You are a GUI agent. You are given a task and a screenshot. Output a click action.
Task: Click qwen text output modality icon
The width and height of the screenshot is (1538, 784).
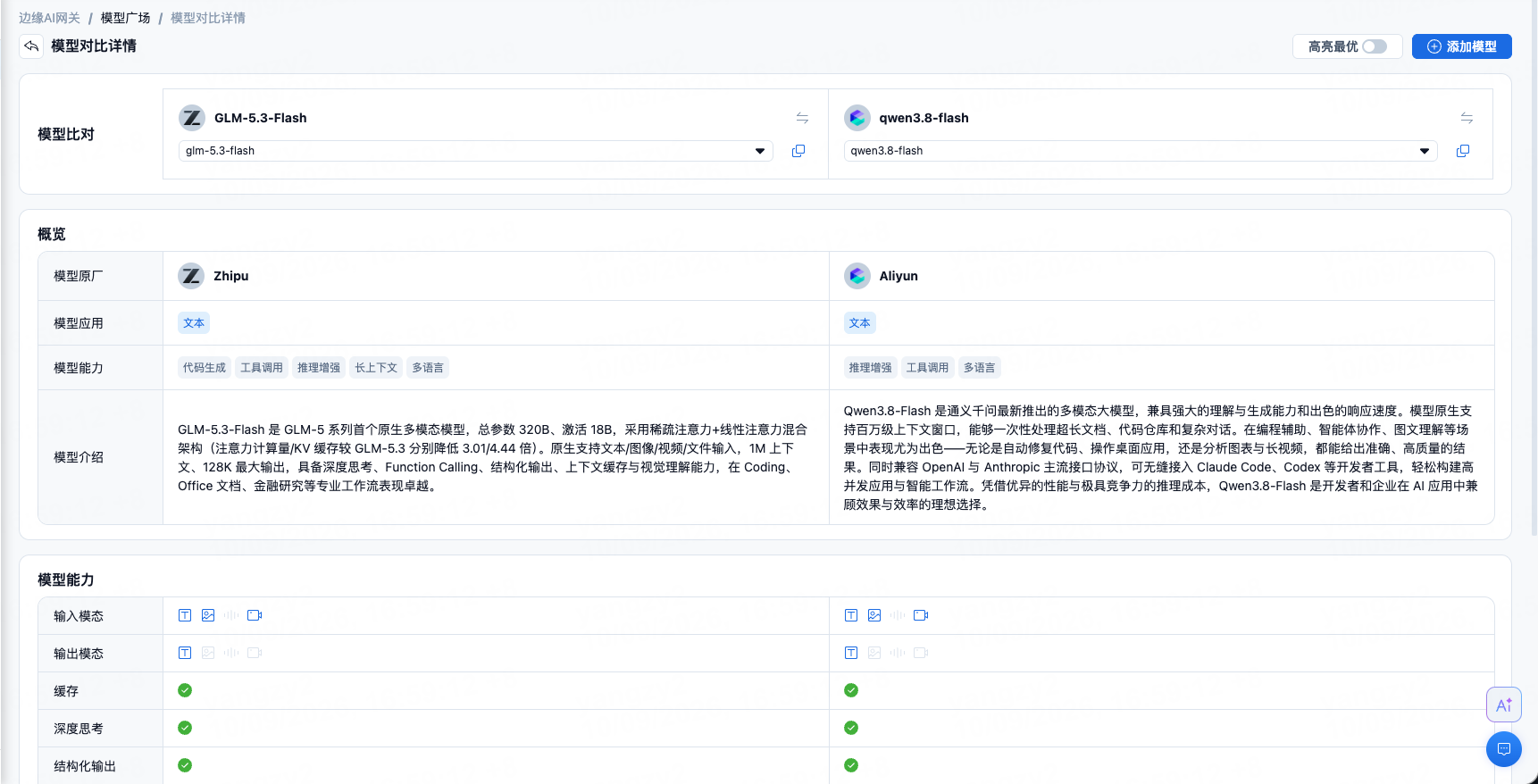[851, 653]
